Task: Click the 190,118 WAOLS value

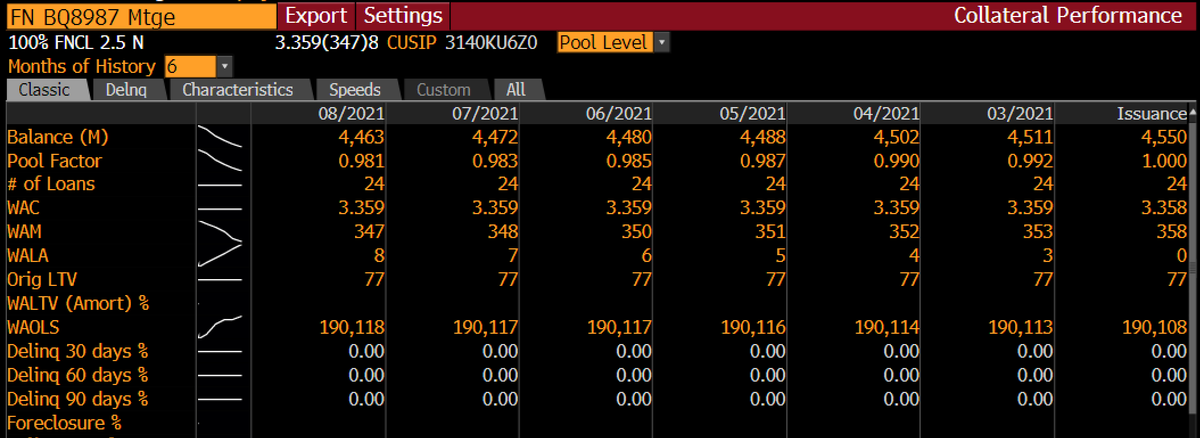Action: [352, 327]
